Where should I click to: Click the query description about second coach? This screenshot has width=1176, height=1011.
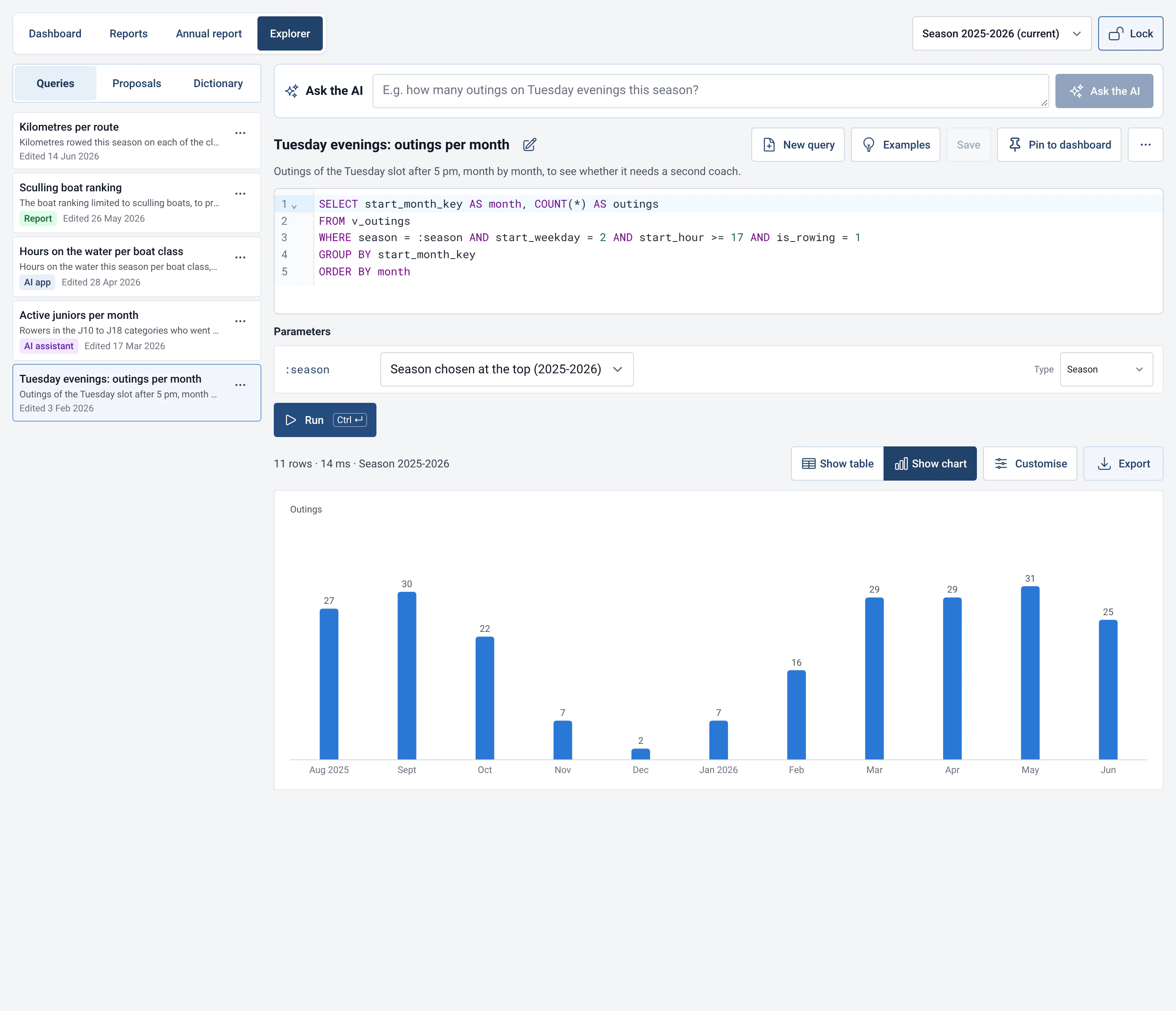[x=507, y=171]
